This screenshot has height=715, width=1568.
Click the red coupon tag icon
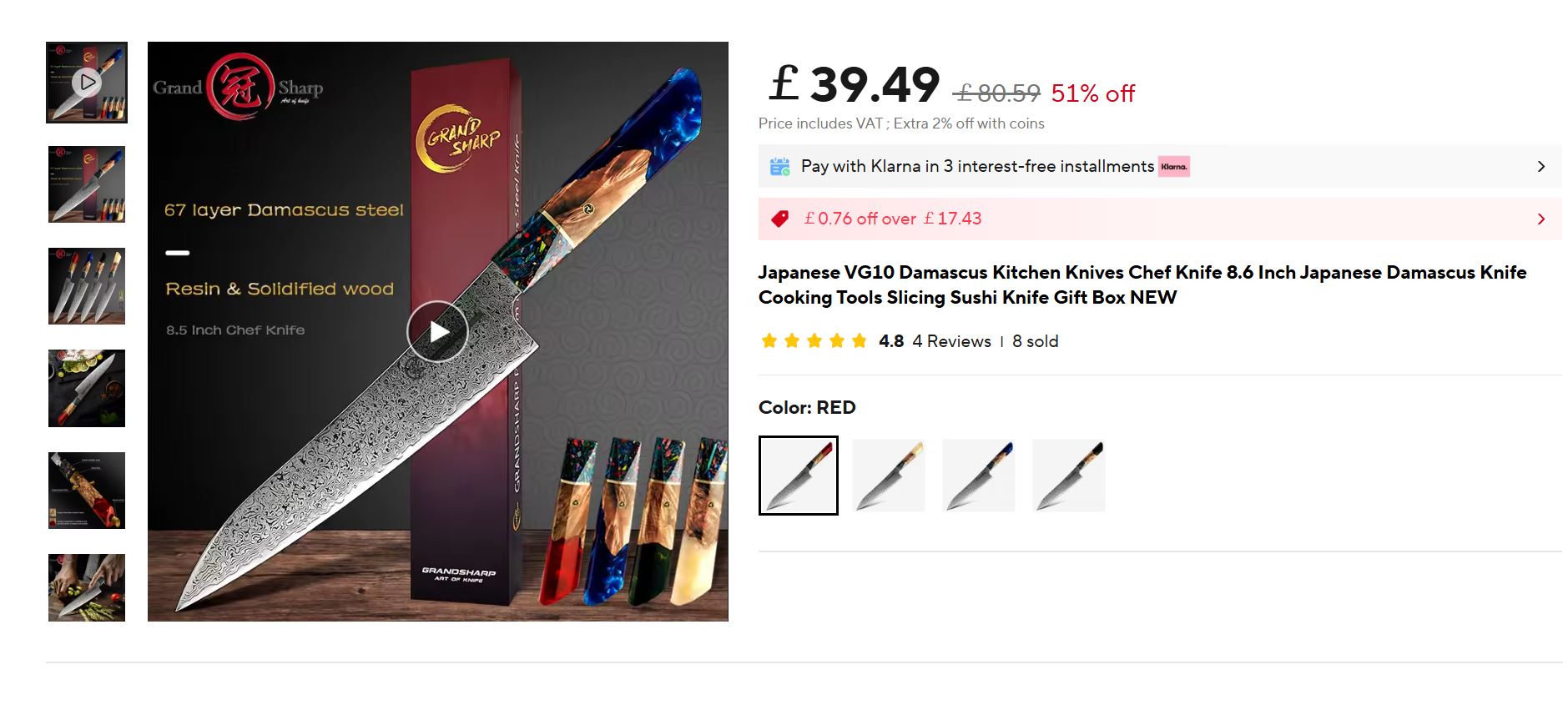click(779, 219)
